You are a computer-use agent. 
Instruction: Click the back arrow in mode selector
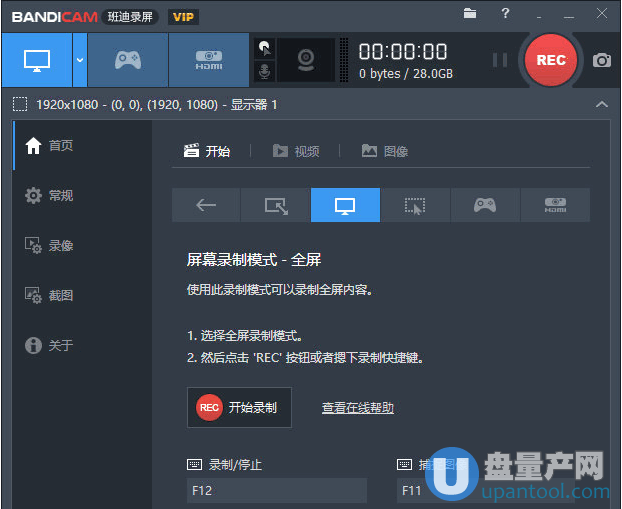click(206, 205)
